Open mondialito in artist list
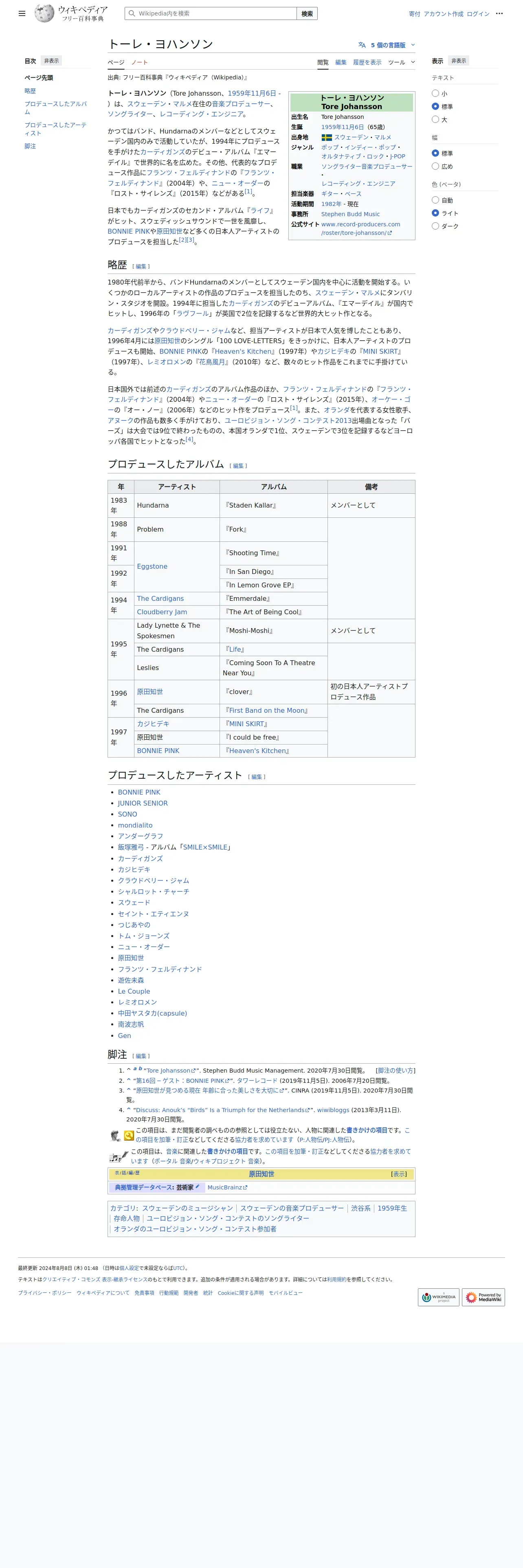The image size is (523, 1568). click(x=135, y=826)
